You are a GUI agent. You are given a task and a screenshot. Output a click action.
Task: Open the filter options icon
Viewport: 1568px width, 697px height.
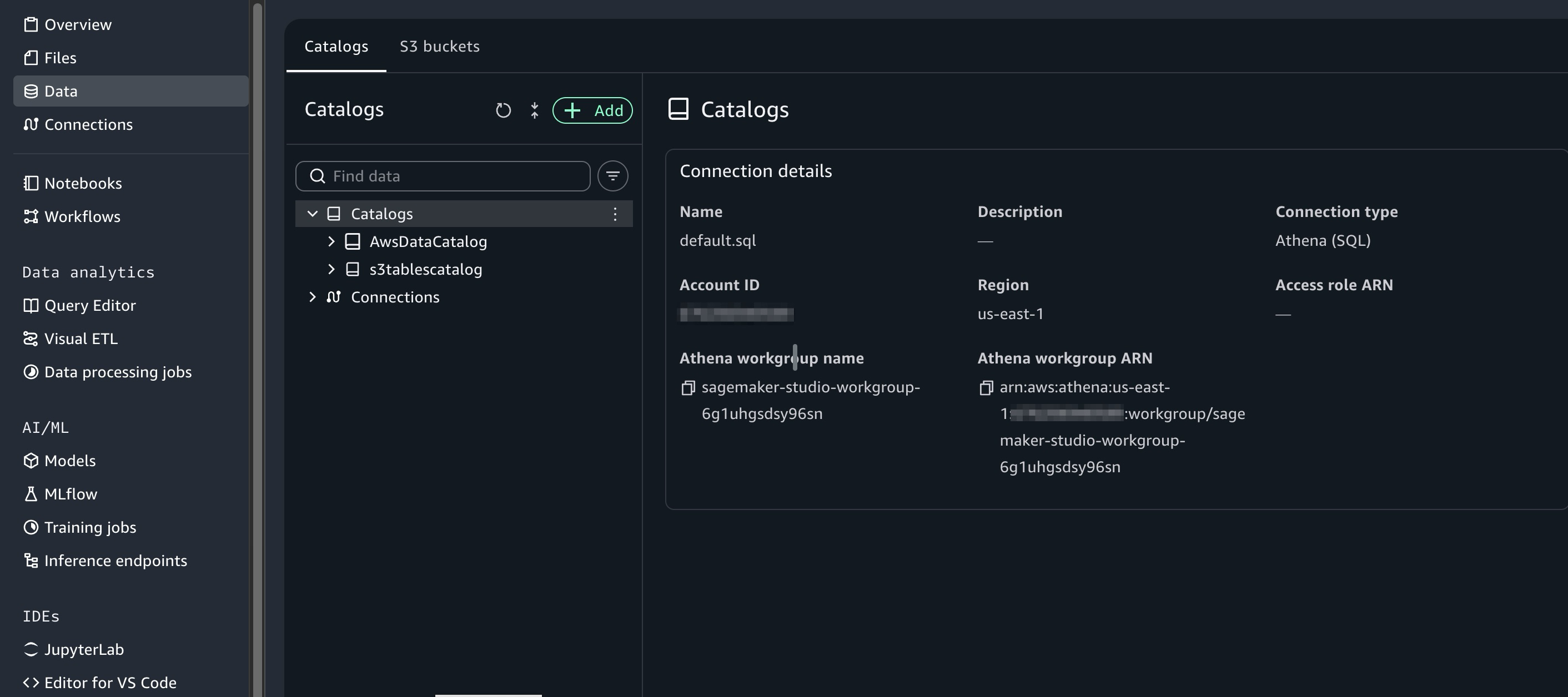[612, 176]
